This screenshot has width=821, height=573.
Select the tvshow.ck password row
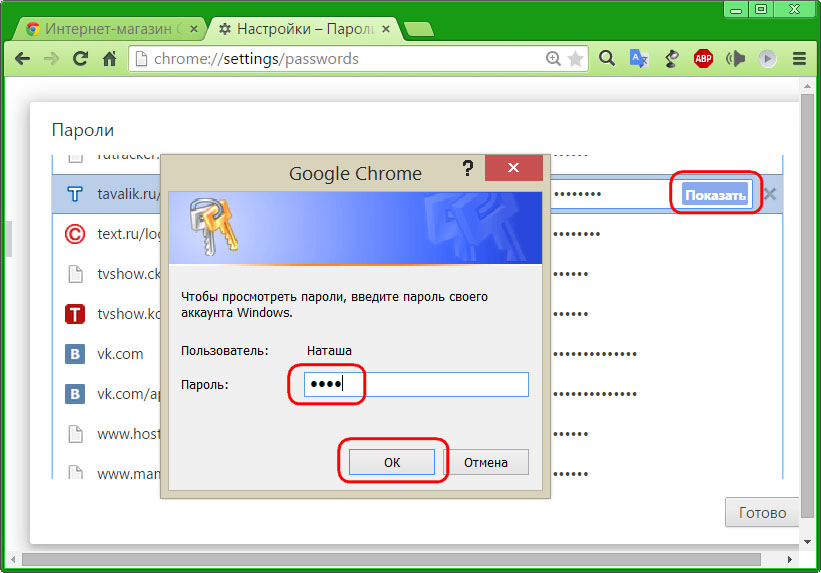[417, 274]
